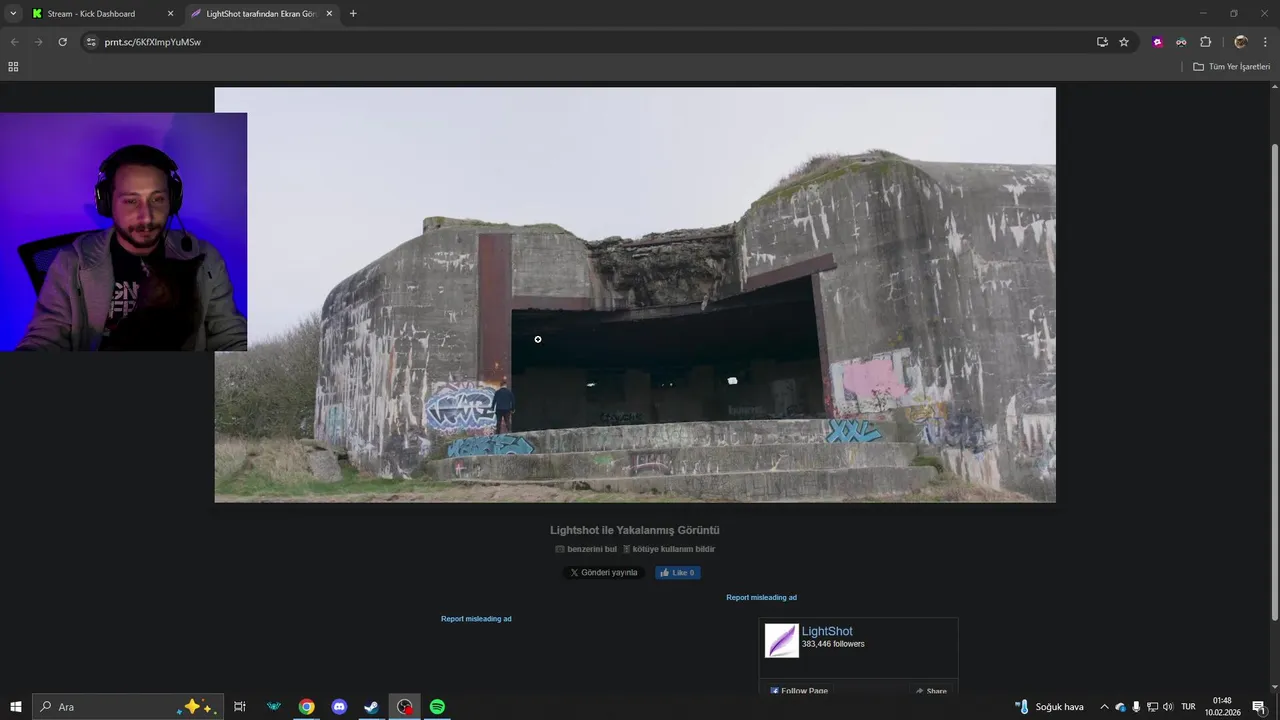Screen dimensions: 1280x720
Task: Select the LightShot tarafından Ekran tab
Action: point(260,14)
